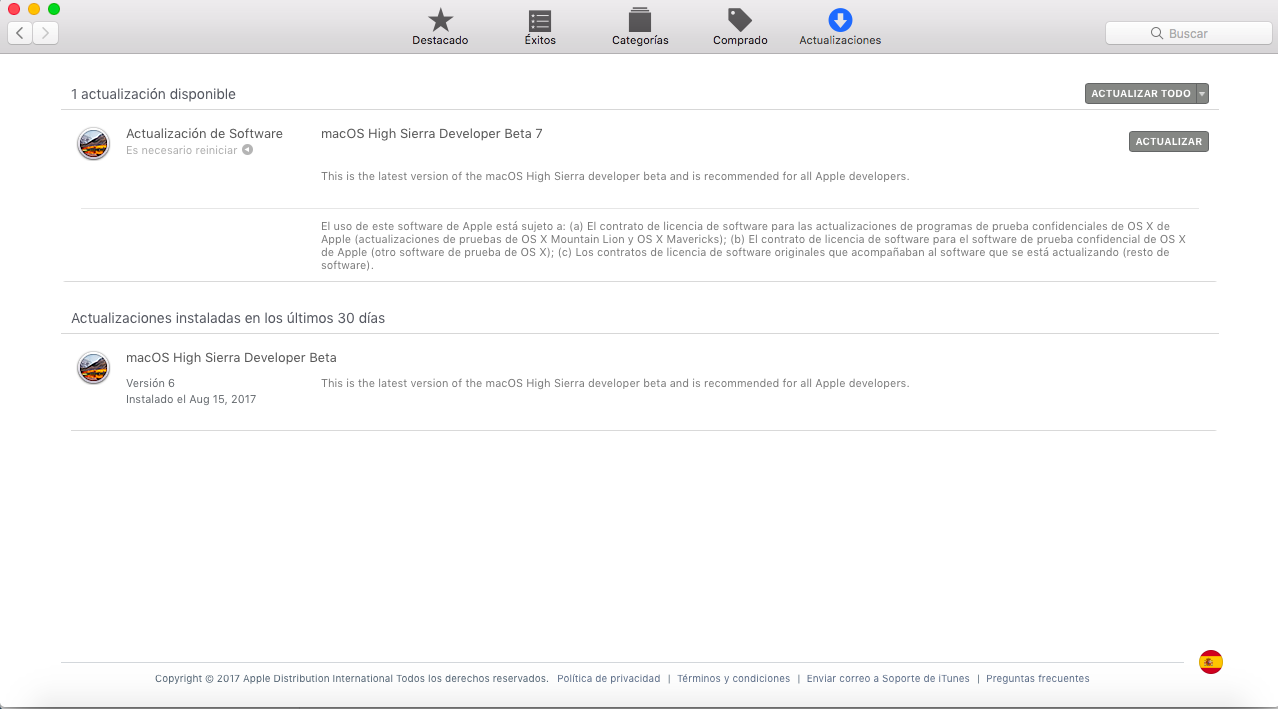Open the Comprado tag tab
Image resolution: width=1278 pixels, height=709 pixels.
[740, 27]
